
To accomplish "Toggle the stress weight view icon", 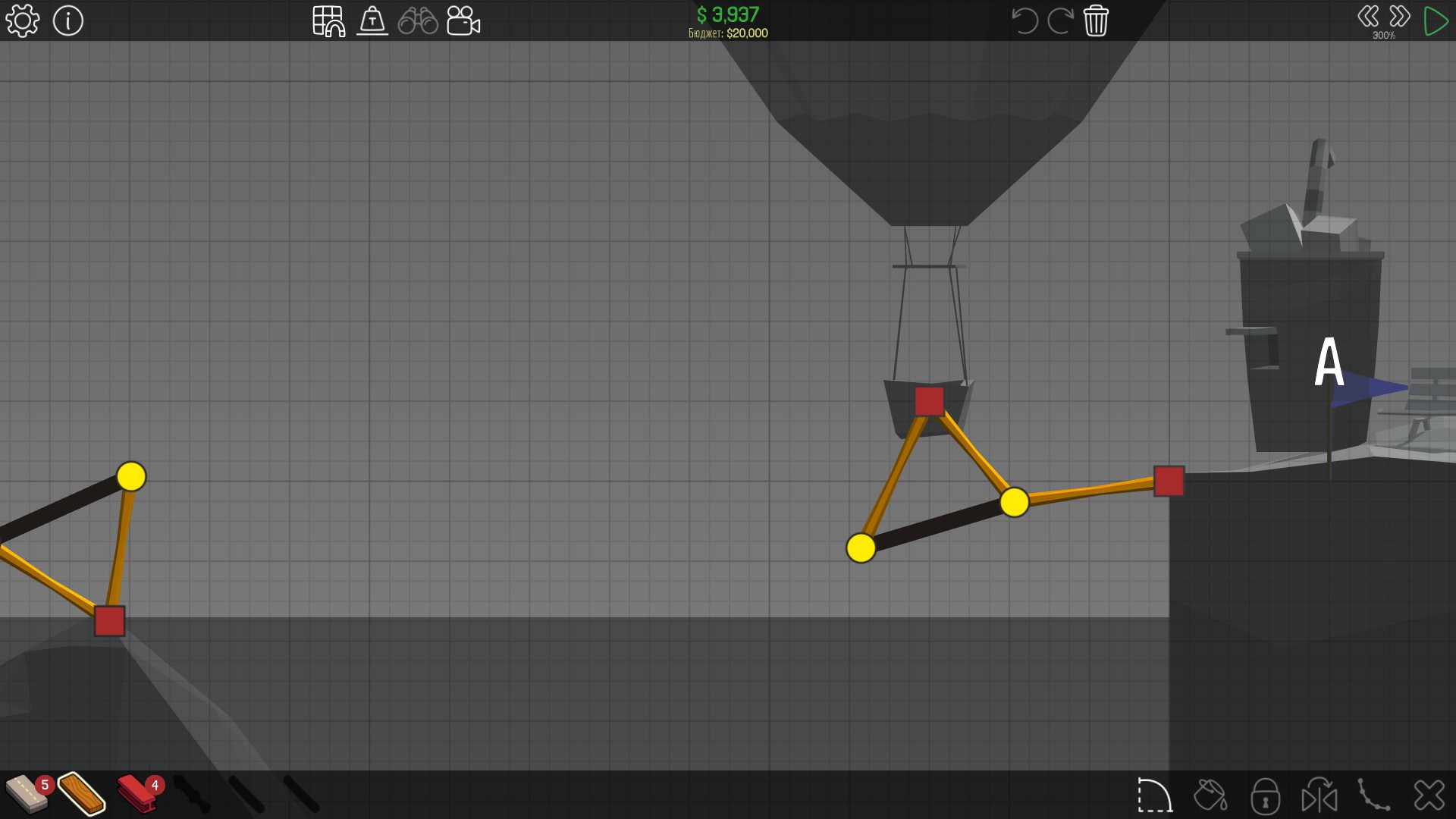I will coord(372,21).
